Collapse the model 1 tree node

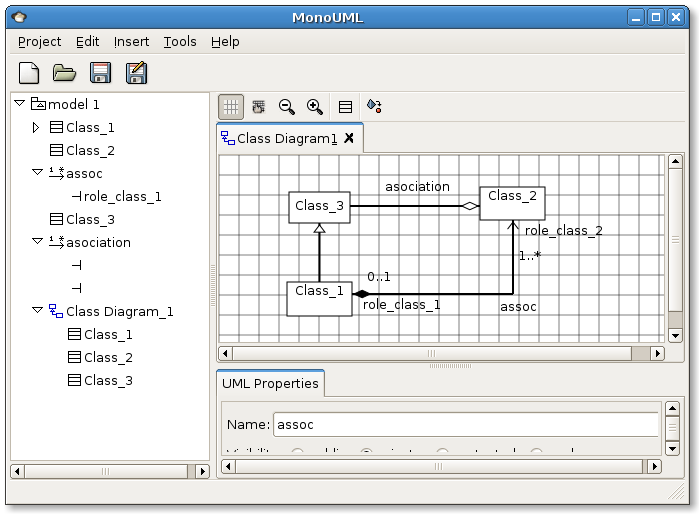click(x=19, y=103)
